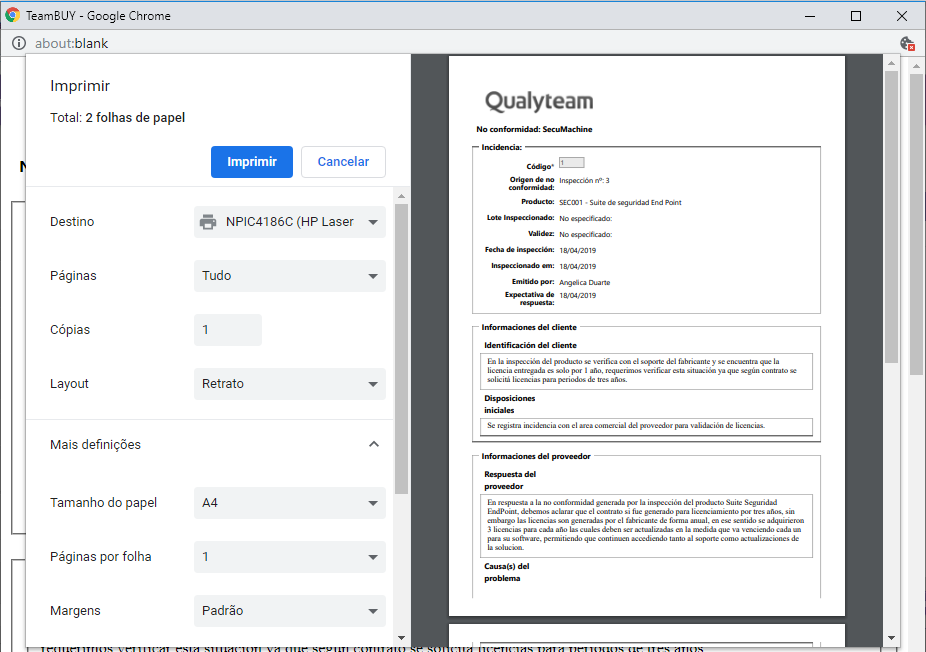Click 'Inspección nº: 3' text in preview
Image resolution: width=926 pixels, height=652 pixels.
tap(584, 181)
